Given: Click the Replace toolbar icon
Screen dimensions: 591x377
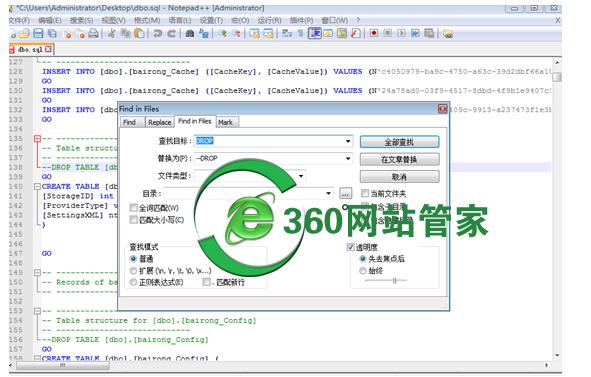Looking at the screenshot, I should 204,34.
